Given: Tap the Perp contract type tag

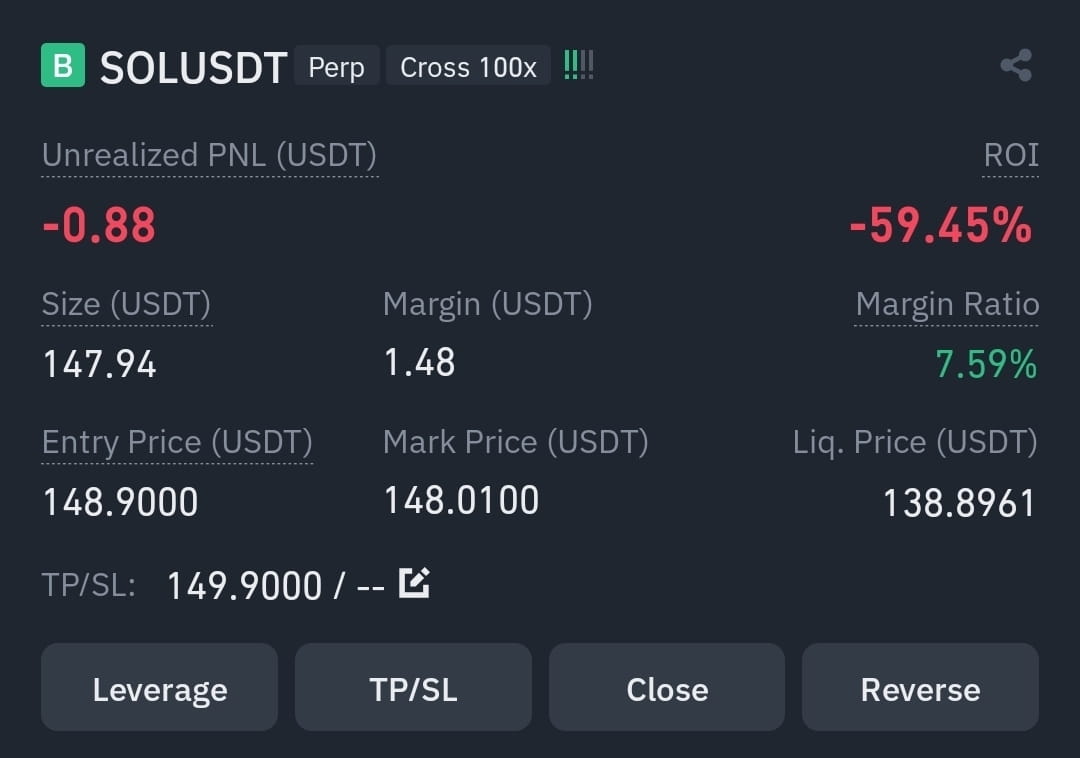Looking at the screenshot, I should point(337,66).
